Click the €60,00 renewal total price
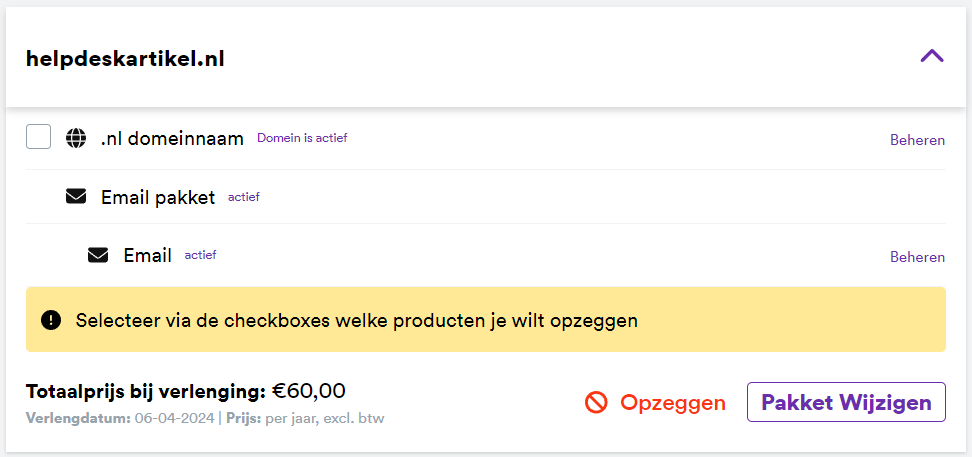Screen dimensions: 972x457 (x=308, y=390)
